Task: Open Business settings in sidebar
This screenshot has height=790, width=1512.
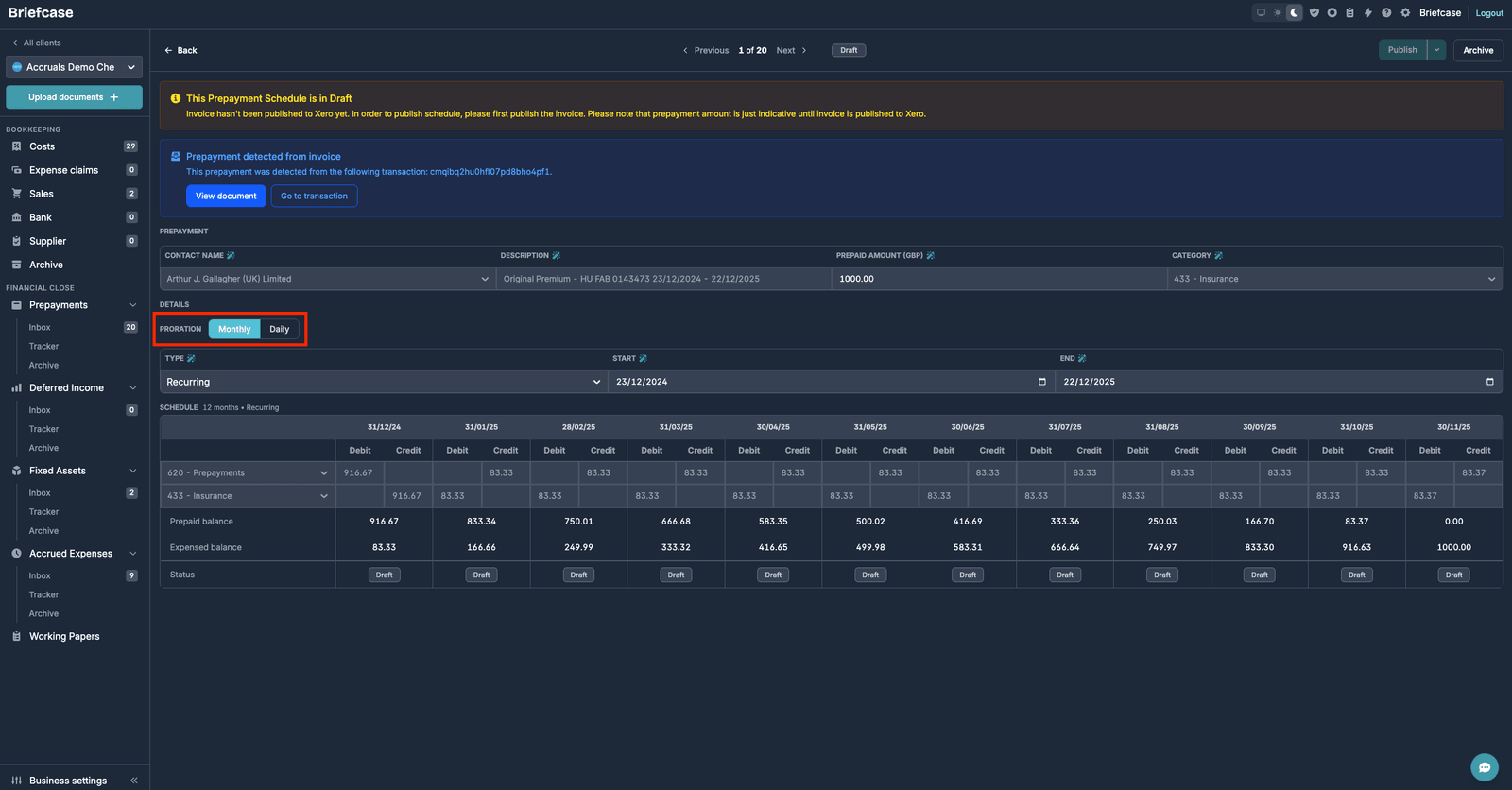Action: tap(68, 781)
